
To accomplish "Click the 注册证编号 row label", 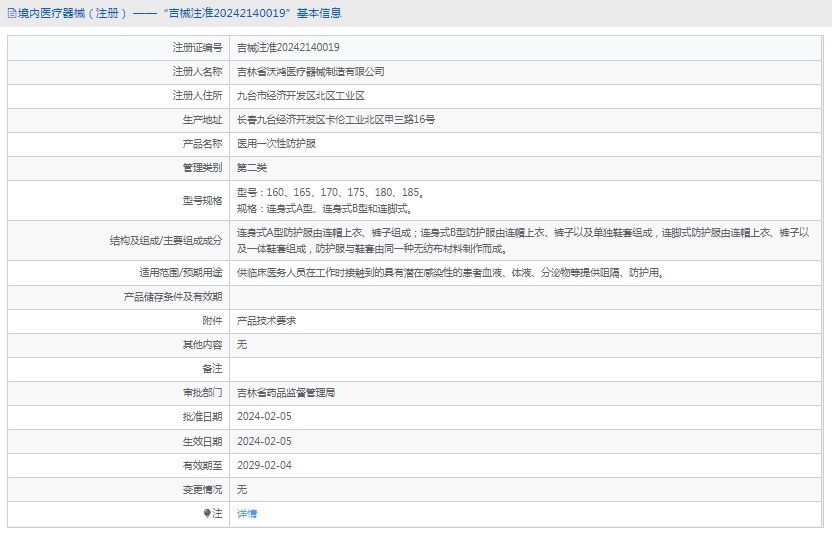I will tap(197, 47).
